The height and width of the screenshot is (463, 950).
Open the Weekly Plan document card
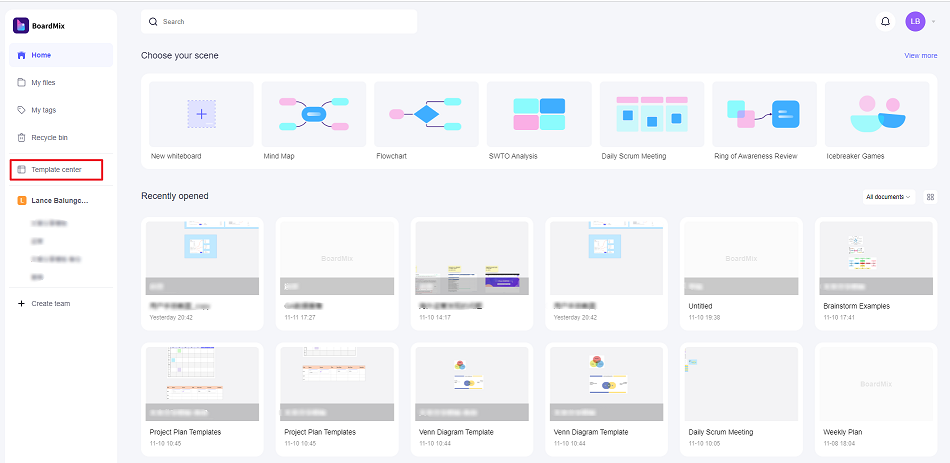pyautogui.click(x=876, y=400)
